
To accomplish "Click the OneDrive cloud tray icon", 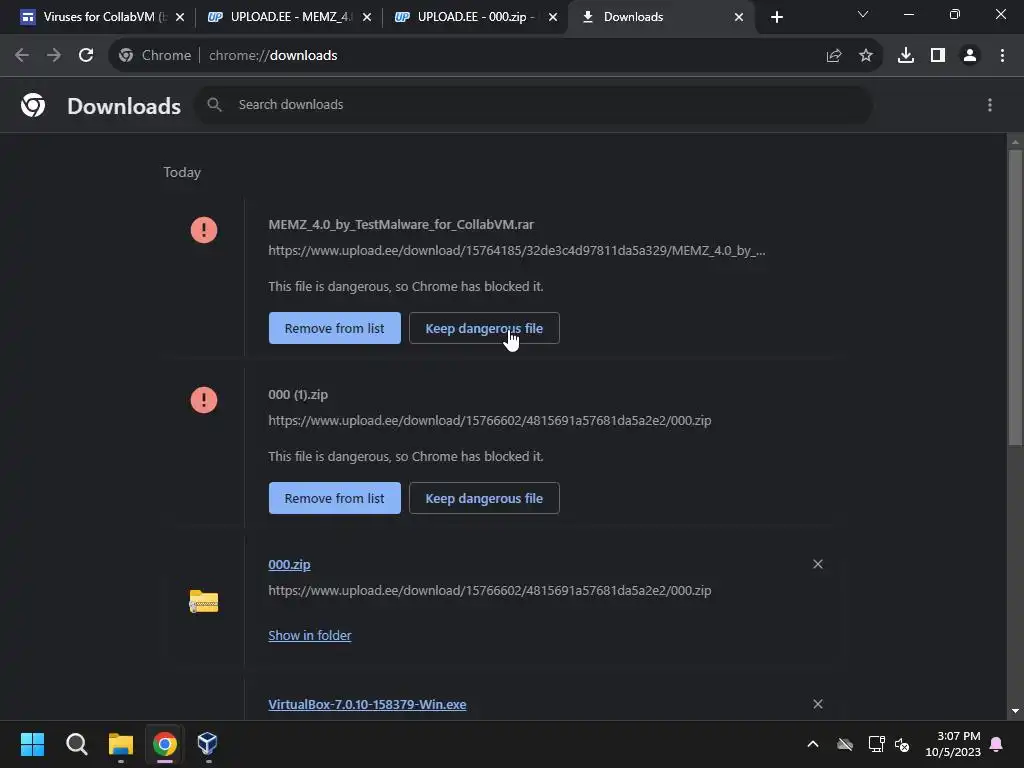I will click(845, 744).
